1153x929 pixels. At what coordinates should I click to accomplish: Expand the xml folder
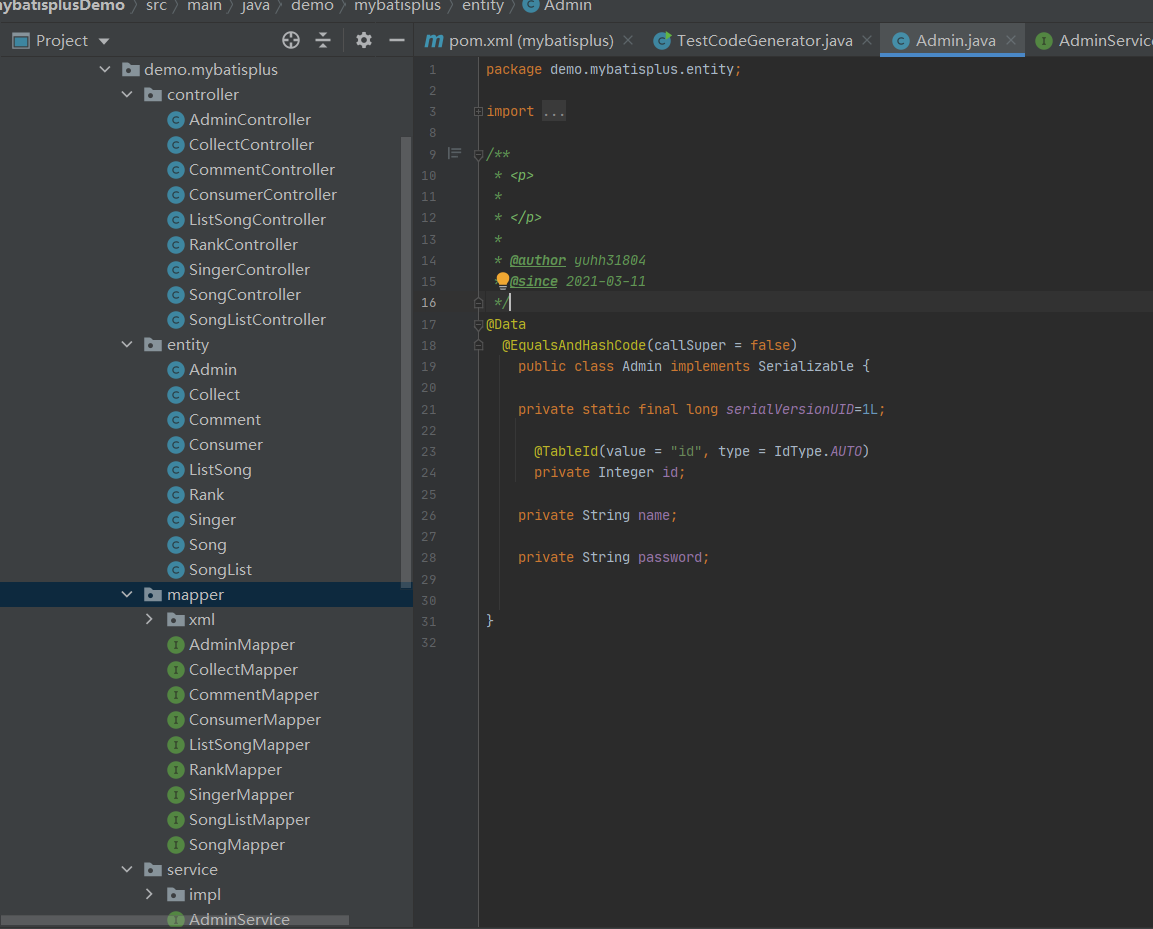(149, 619)
